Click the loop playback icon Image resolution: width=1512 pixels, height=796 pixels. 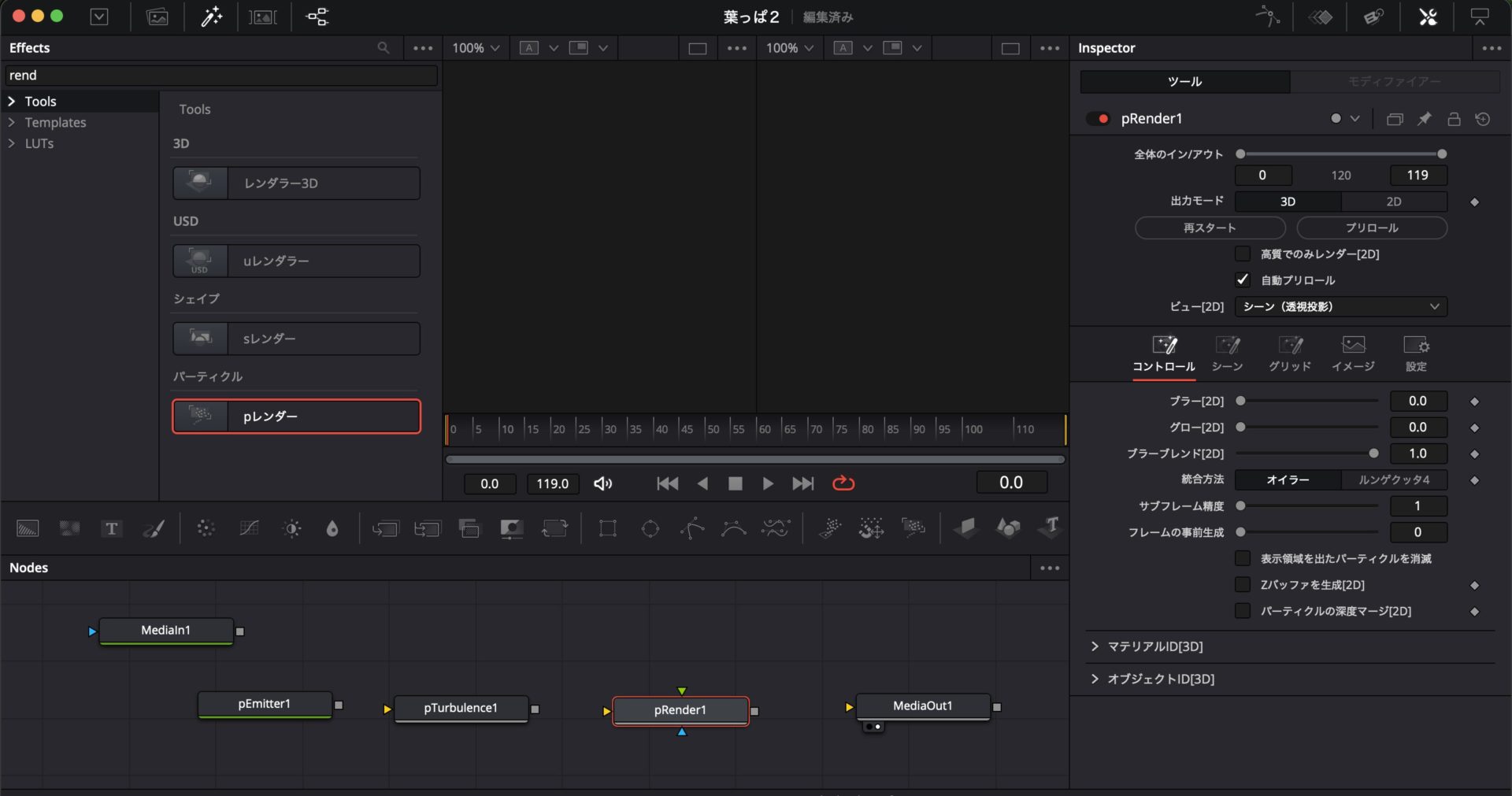pos(843,483)
